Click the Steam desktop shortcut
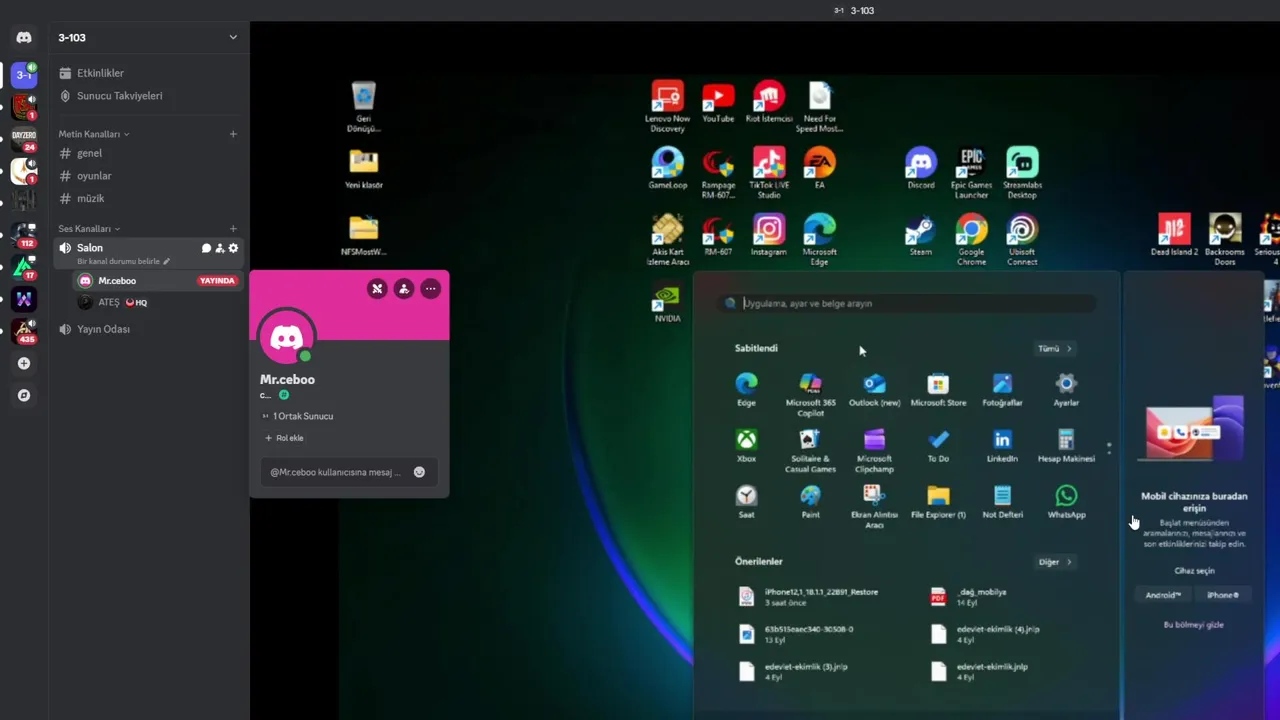This screenshot has height=720, width=1280. pos(920,236)
